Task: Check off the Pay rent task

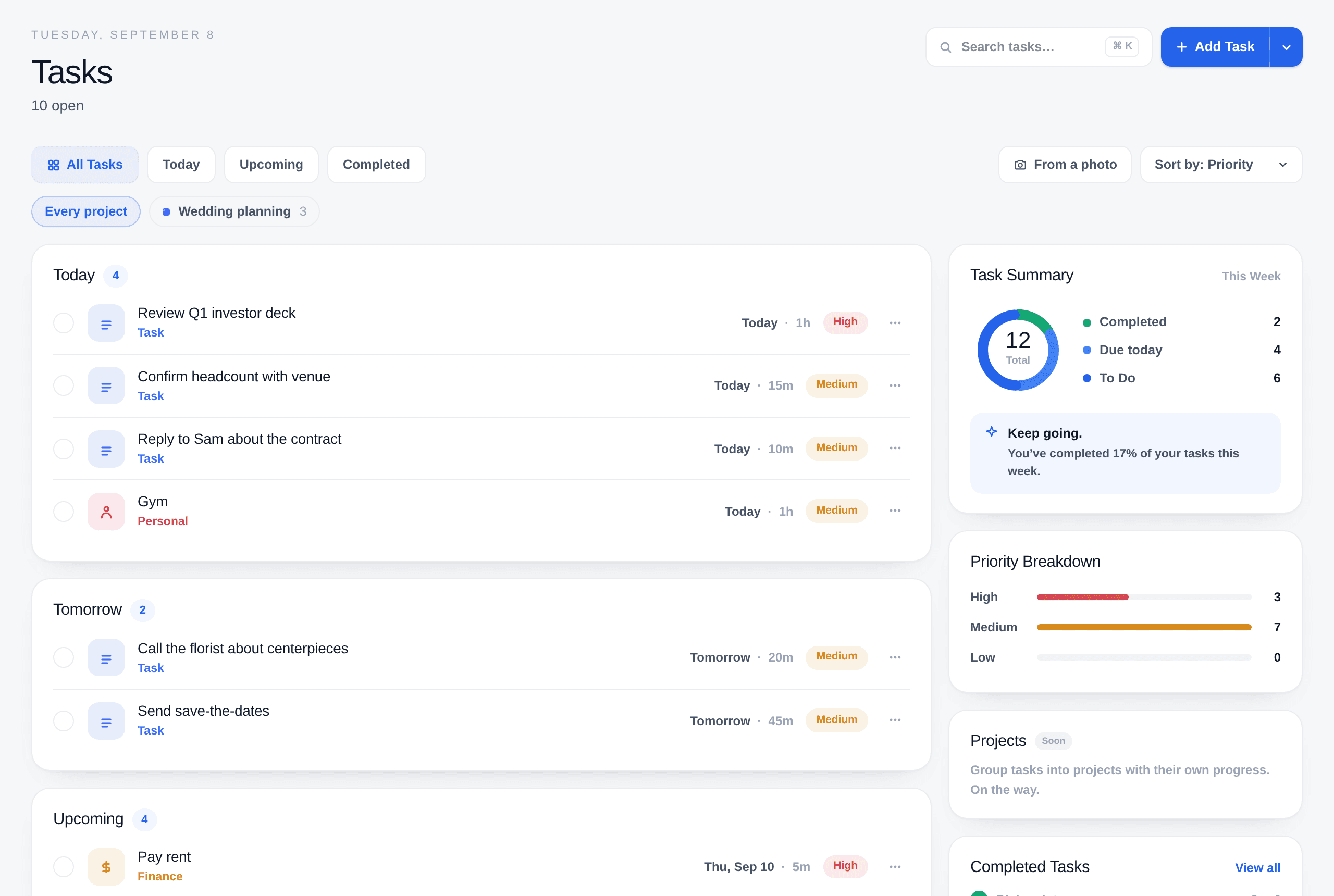Action: click(64, 867)
